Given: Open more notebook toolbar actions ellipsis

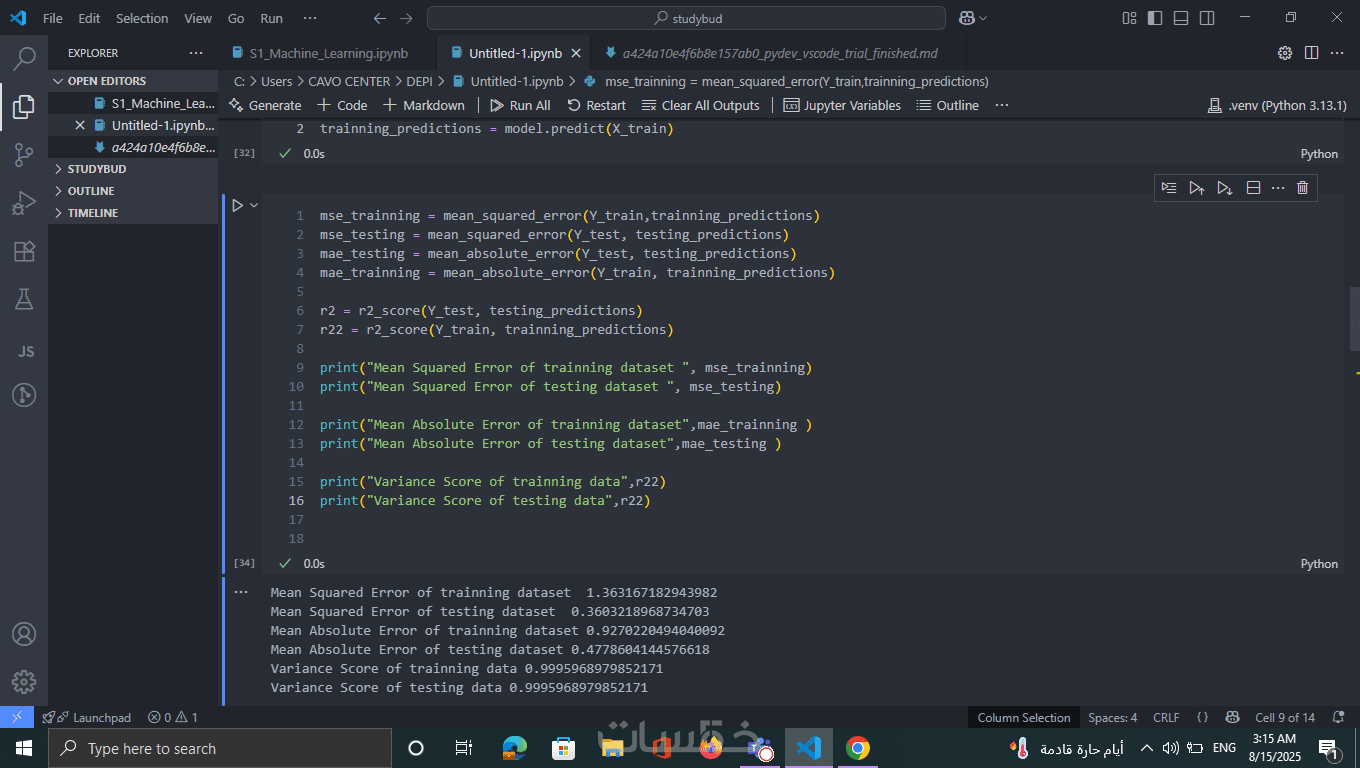Looking at the screenshot, I should pyautogui.click(x=1002, y=105).
